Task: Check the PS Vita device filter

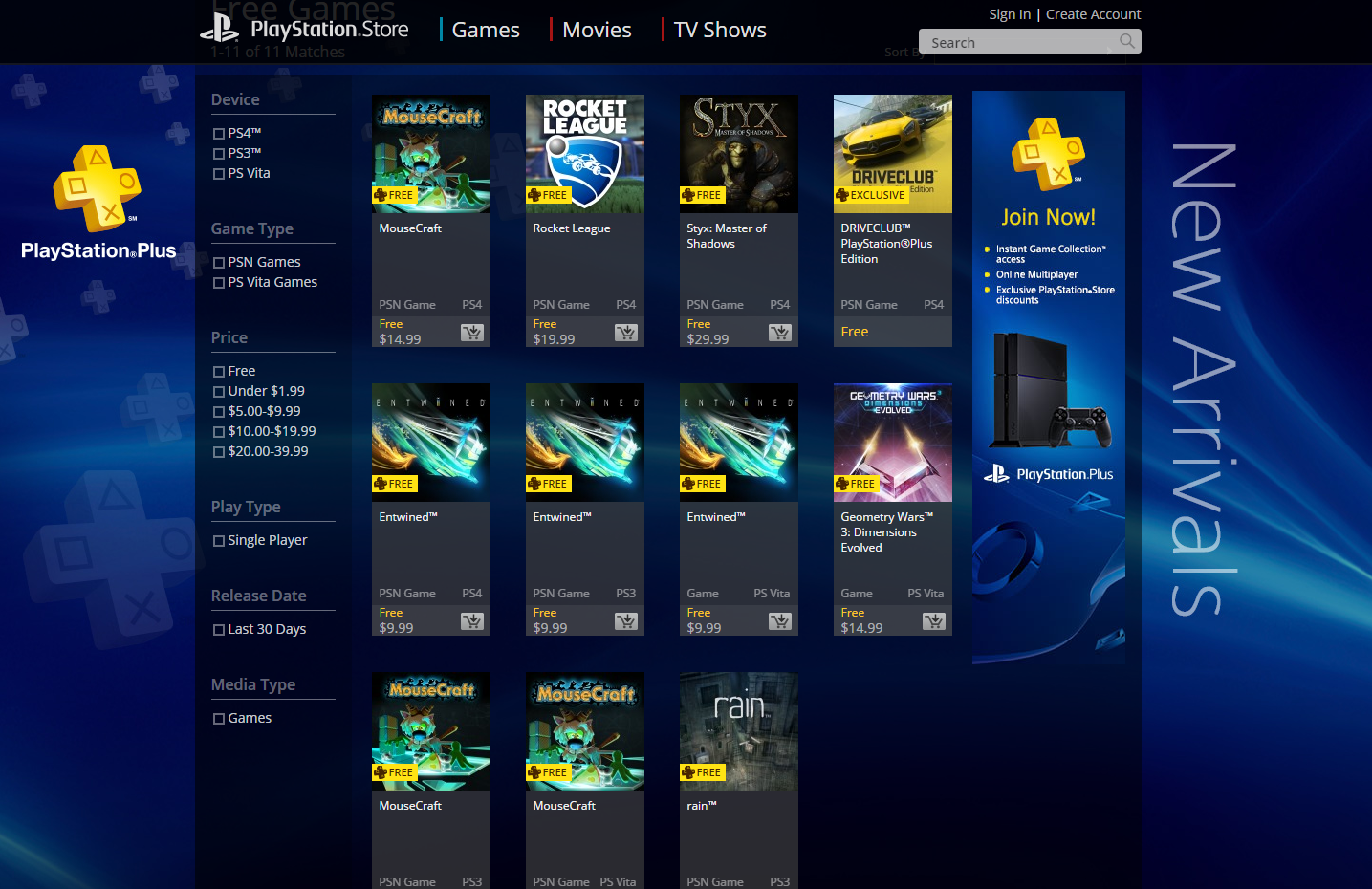Action: (x=219, y=174)
